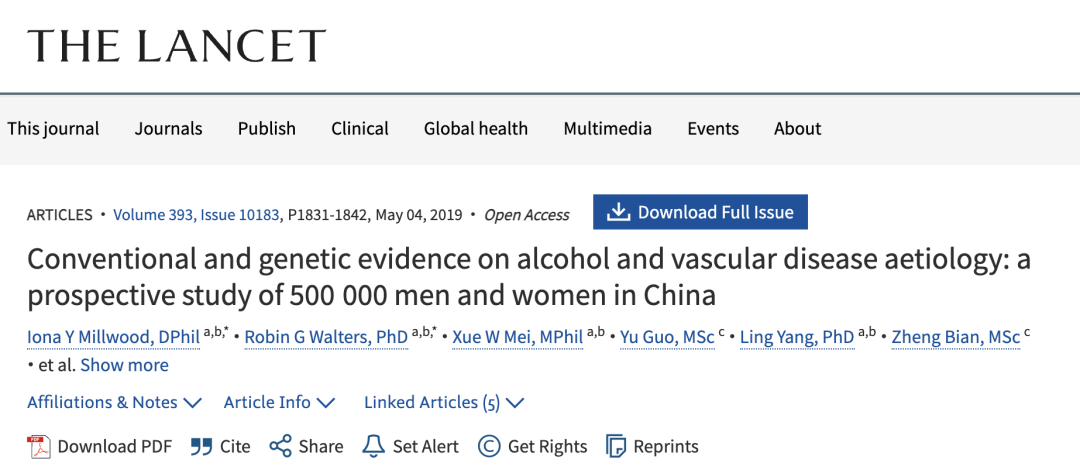1080x466 pixels.
Task: Click the Share network icon
Action: click(281, 446)
